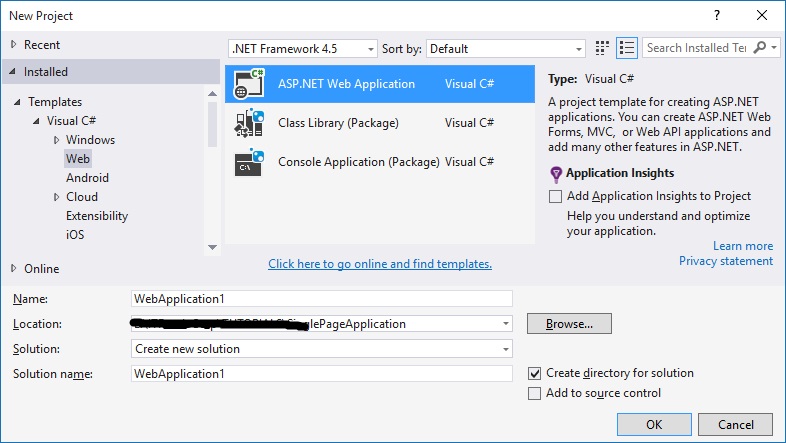Screen dimensions: 786x443
Task: Click the project Name input field
Action: 321,299
